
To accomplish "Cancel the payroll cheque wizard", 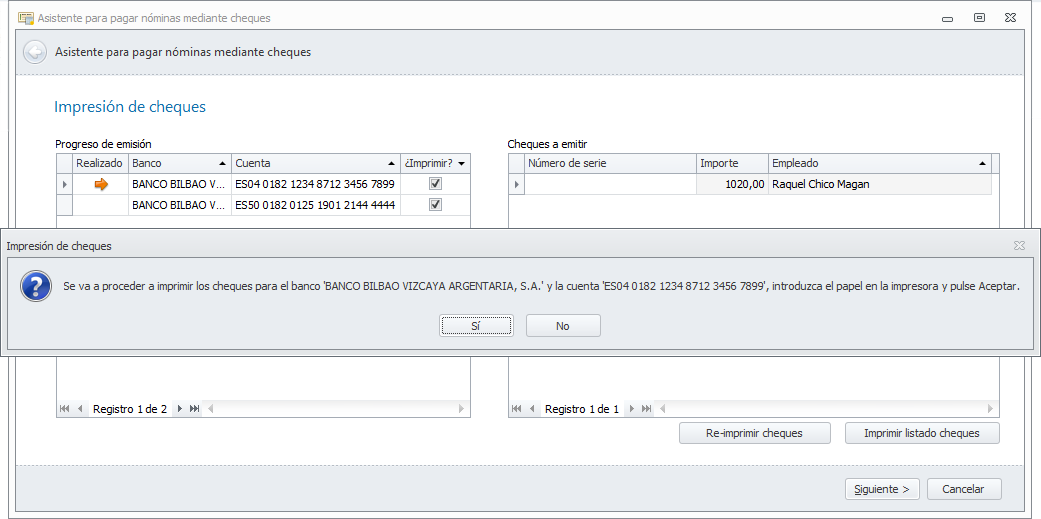I will click(964, 489).
